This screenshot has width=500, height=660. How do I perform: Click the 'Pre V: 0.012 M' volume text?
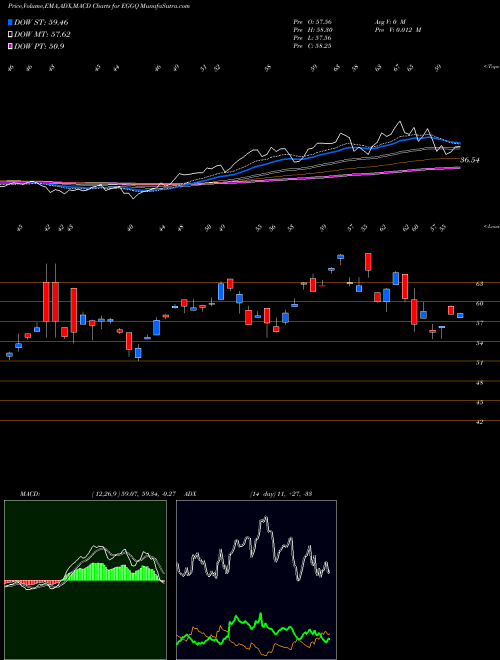pyautogui.click(x=397, y=30)
